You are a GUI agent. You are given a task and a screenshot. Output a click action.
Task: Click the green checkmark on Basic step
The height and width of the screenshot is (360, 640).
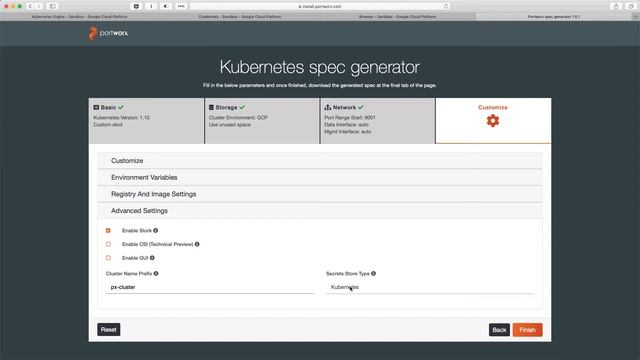(121, 107)
